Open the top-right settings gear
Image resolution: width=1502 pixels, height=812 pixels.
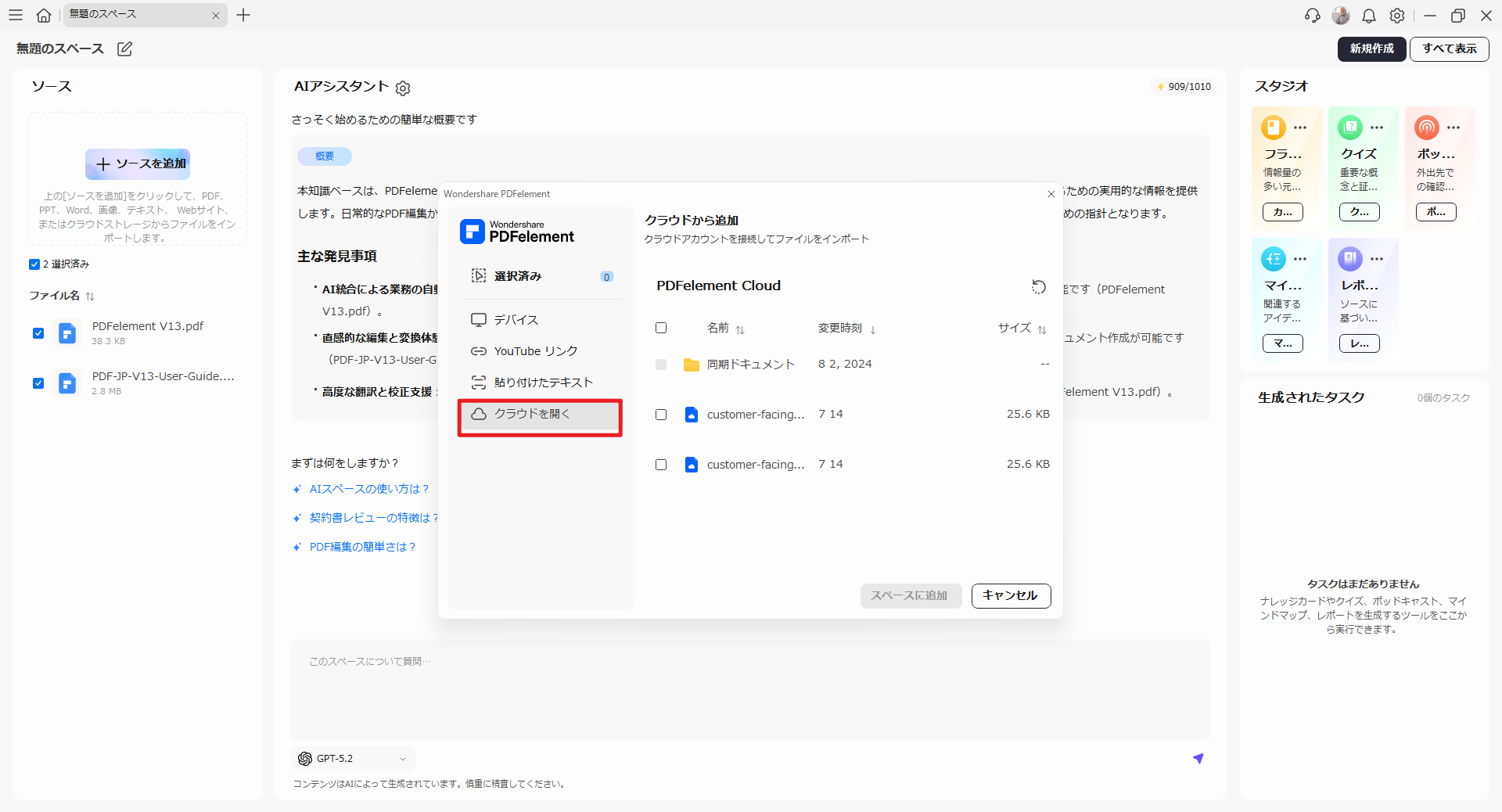(x=1397, y=16)
